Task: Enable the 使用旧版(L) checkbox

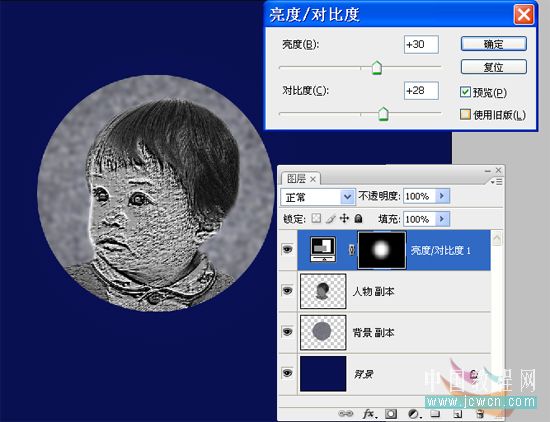Action: (465, 114)
